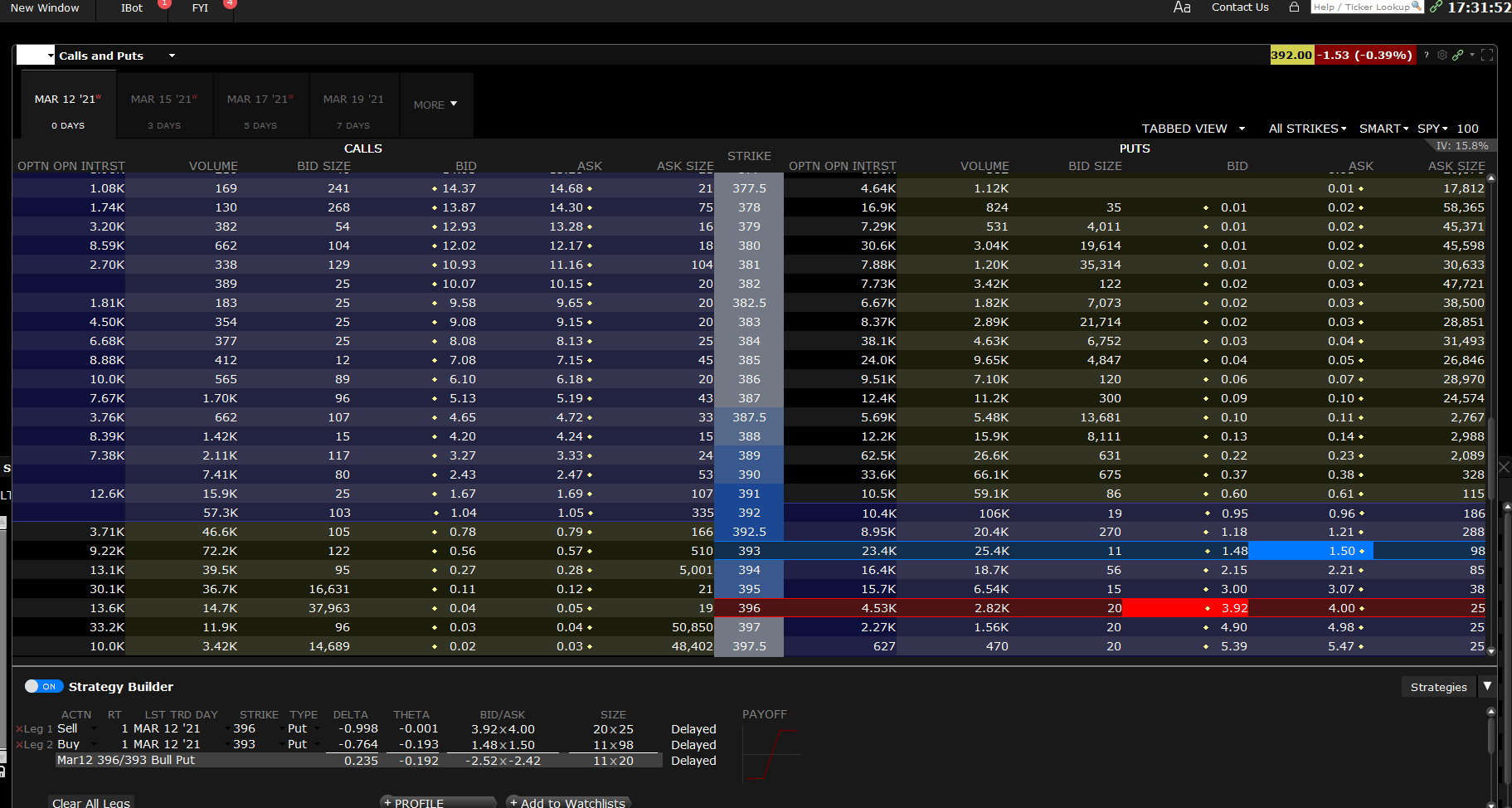Open the TABBED VIEW dropdown
Image resolution: width=1512 pixels, height=808 pixels.
[x=1194, y=129]
